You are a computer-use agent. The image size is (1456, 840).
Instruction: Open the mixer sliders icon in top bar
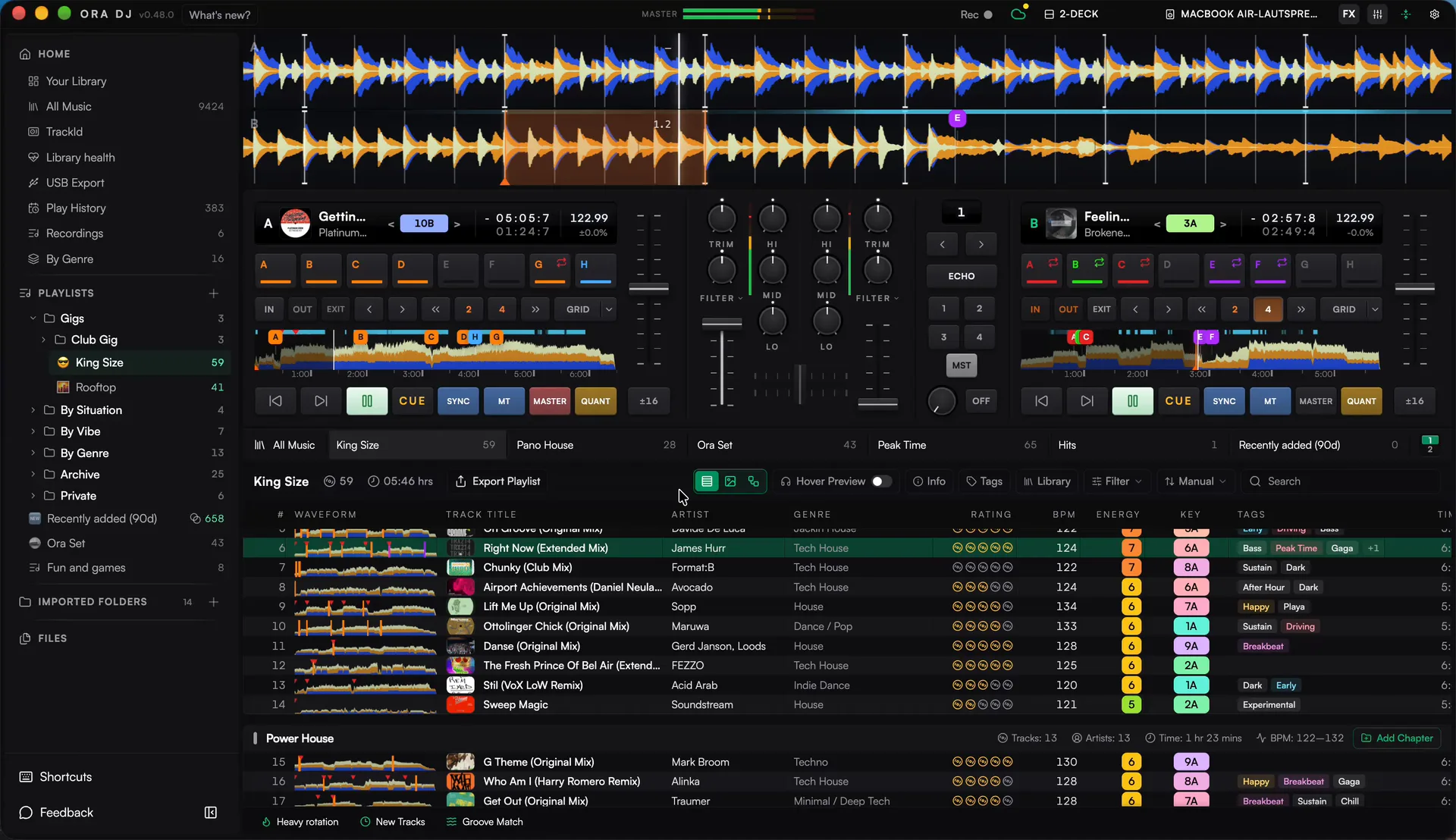[1377, 14]
